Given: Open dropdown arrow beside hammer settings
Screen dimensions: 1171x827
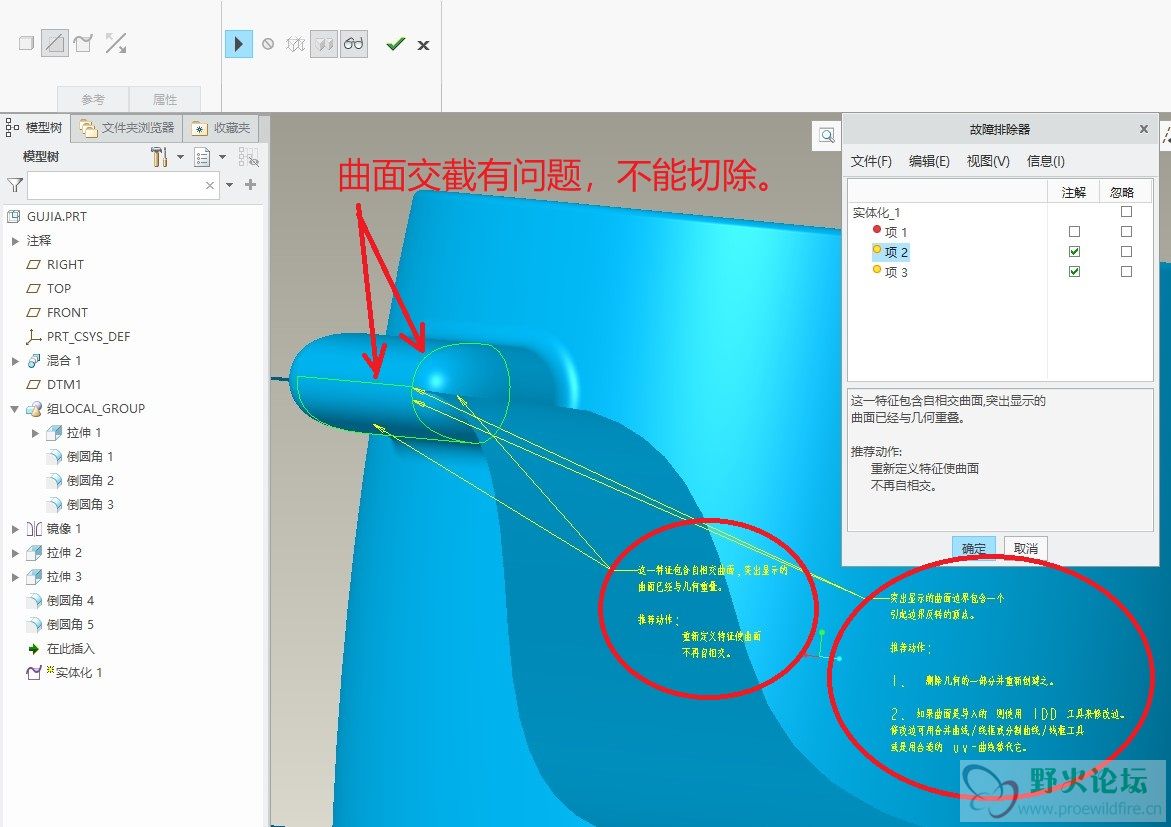Looking at the screenshot, I should click(x=180, y=157).
